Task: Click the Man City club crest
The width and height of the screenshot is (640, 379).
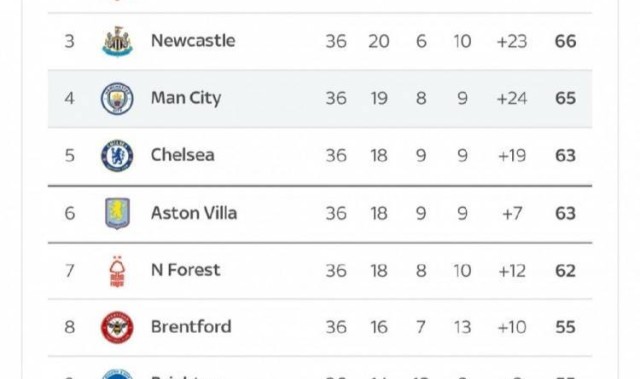Action: click(117, 98)
